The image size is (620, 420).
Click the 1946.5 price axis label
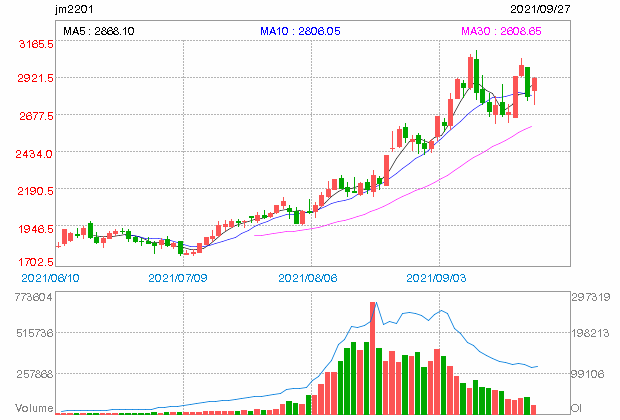tap(36, 229)
